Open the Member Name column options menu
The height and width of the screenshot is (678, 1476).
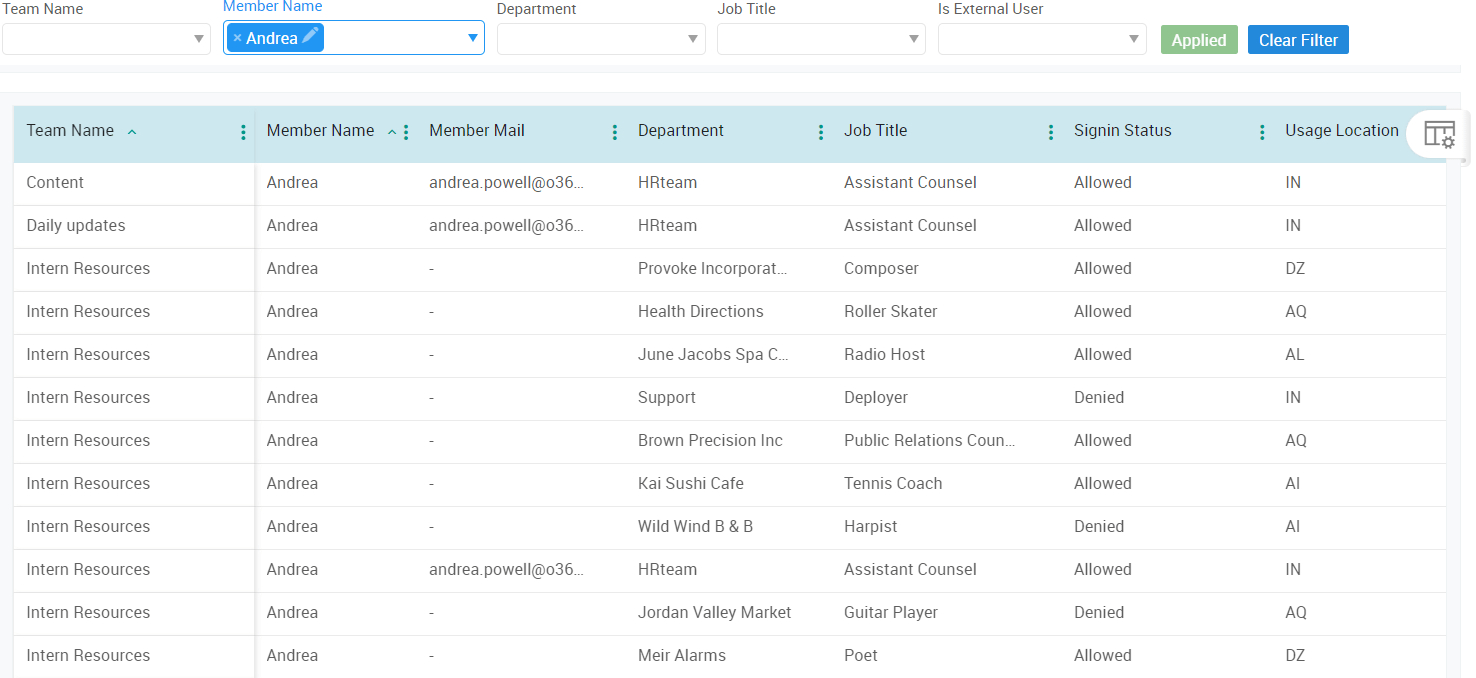pos(406,131)
